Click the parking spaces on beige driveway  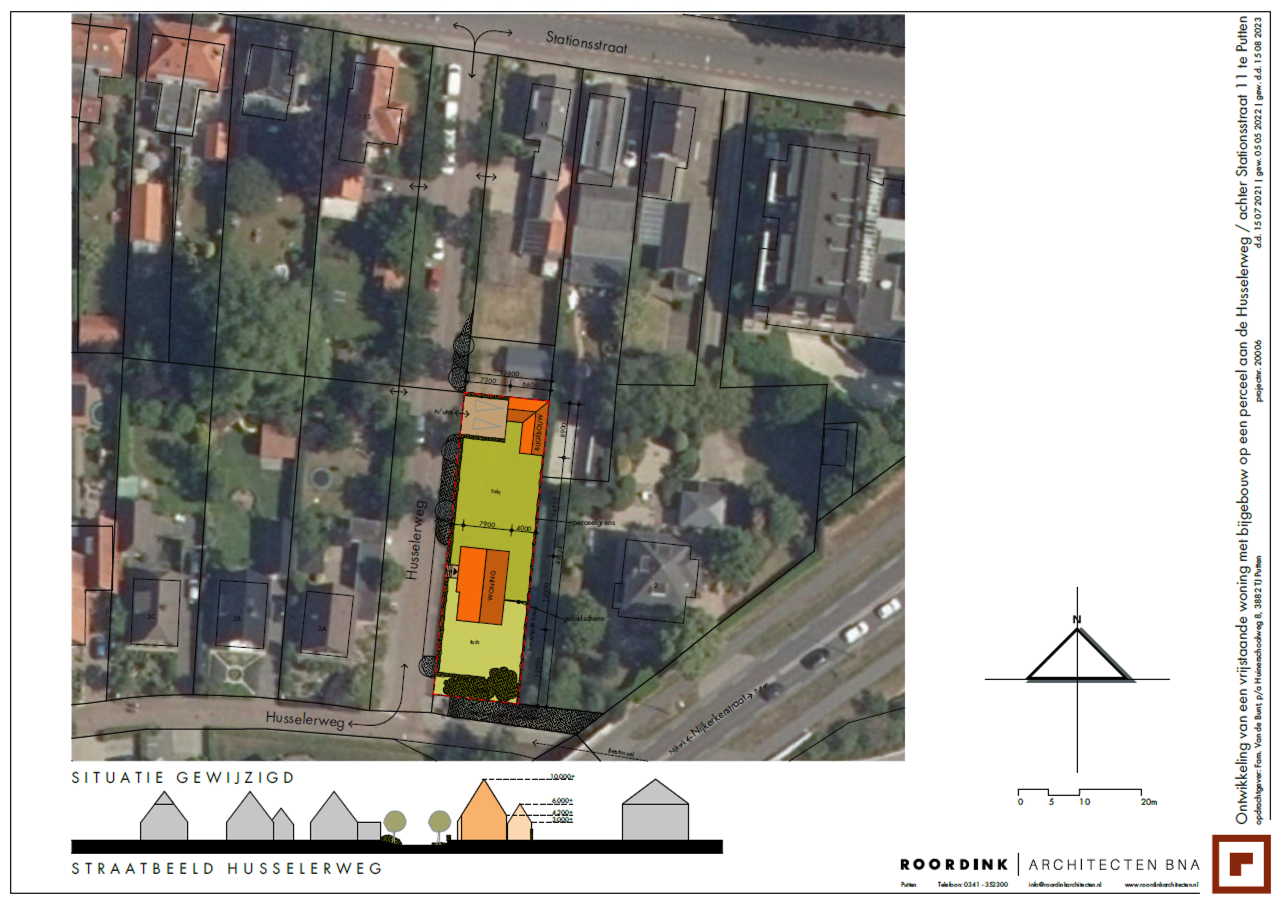[486, 418]
